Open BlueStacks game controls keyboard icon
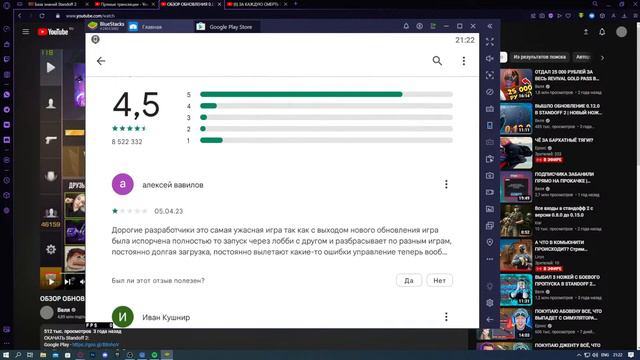Image resolution: width=640 pixels, height=360 pixels. 490,109
